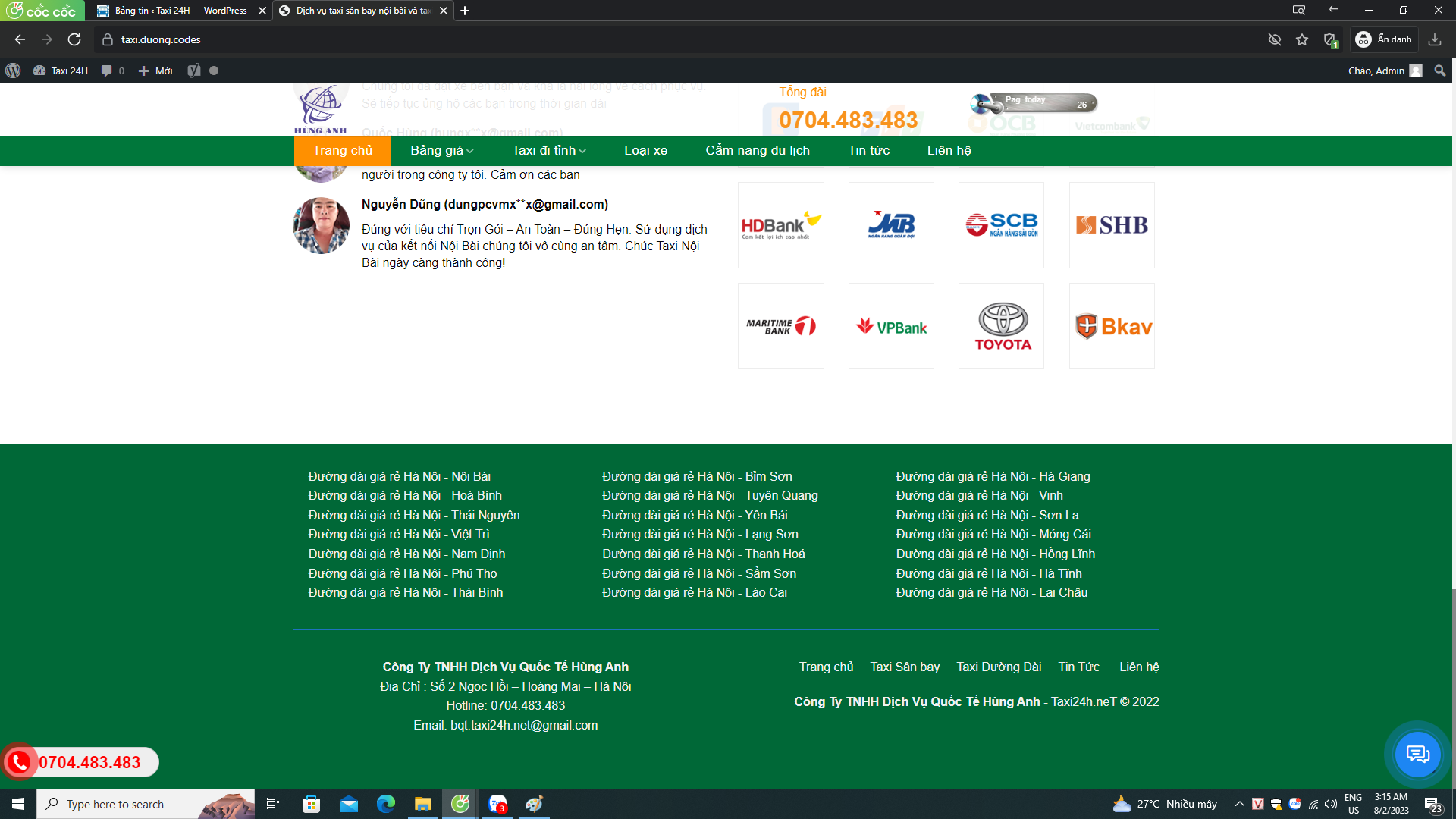Switch to the Bảng tin Taxi 24H tab
Viewport: 1456px width, 819px height.
click(x=180, y=11)
